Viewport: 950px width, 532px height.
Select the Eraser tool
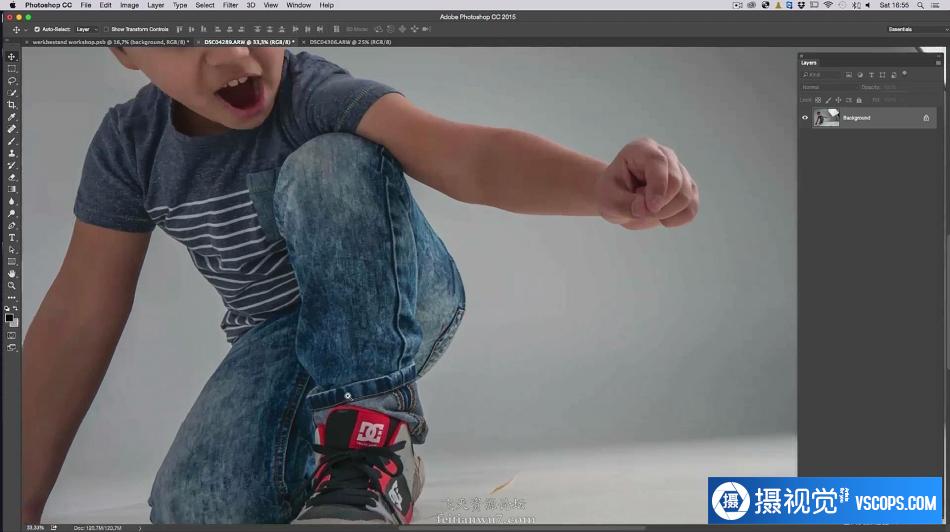[12, 178]
